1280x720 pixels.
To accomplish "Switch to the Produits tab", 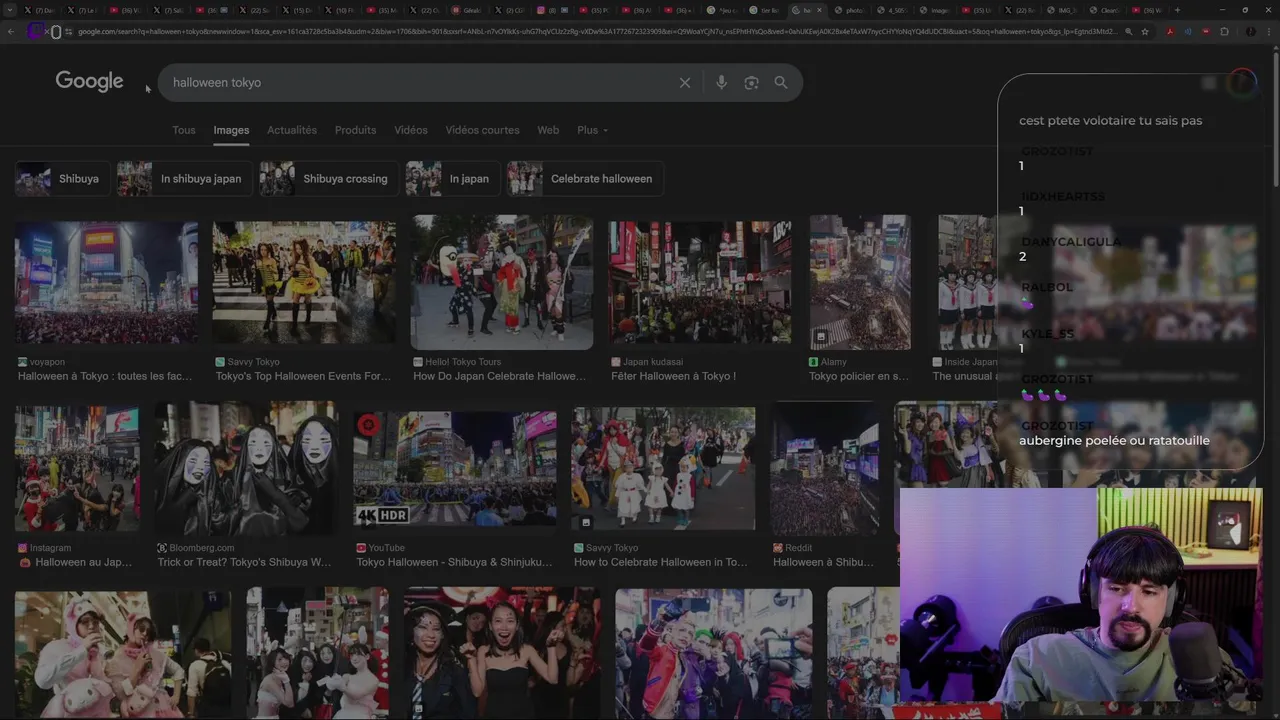I will coord(355,130).
